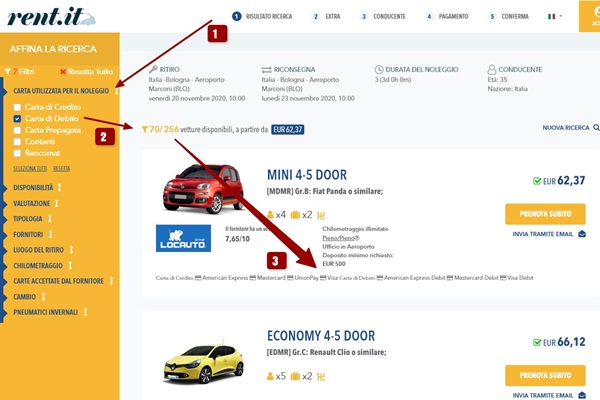Screen dimensions: 600x400
Task: Click the funnel icon beside 70/256 vetture
Action: [144, 129]
